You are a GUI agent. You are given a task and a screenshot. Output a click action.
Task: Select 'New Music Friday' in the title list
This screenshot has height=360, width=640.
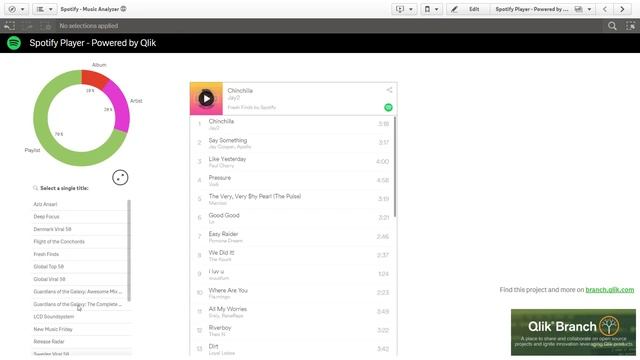pos(80,329)
